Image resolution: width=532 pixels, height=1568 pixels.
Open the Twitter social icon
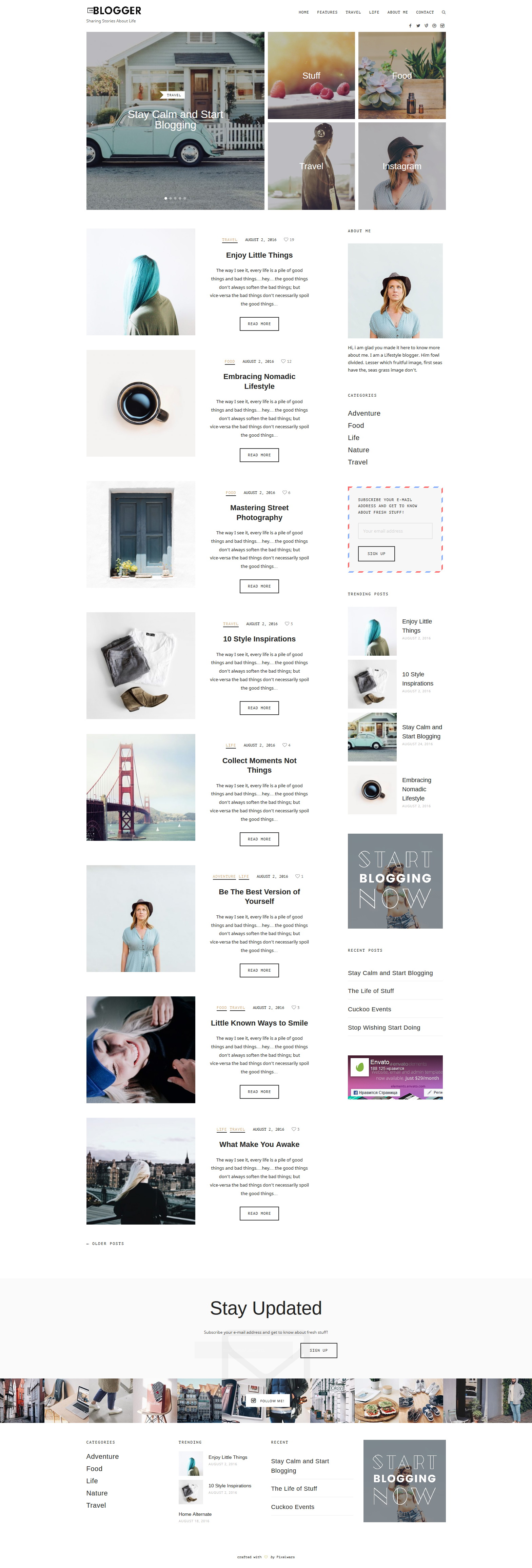click(x=418, y=25)
